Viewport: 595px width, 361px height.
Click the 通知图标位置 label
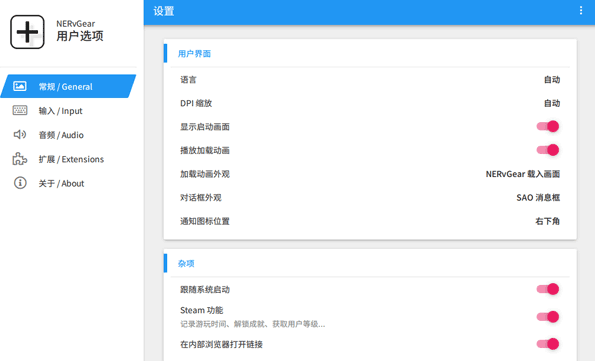point(205,221)
